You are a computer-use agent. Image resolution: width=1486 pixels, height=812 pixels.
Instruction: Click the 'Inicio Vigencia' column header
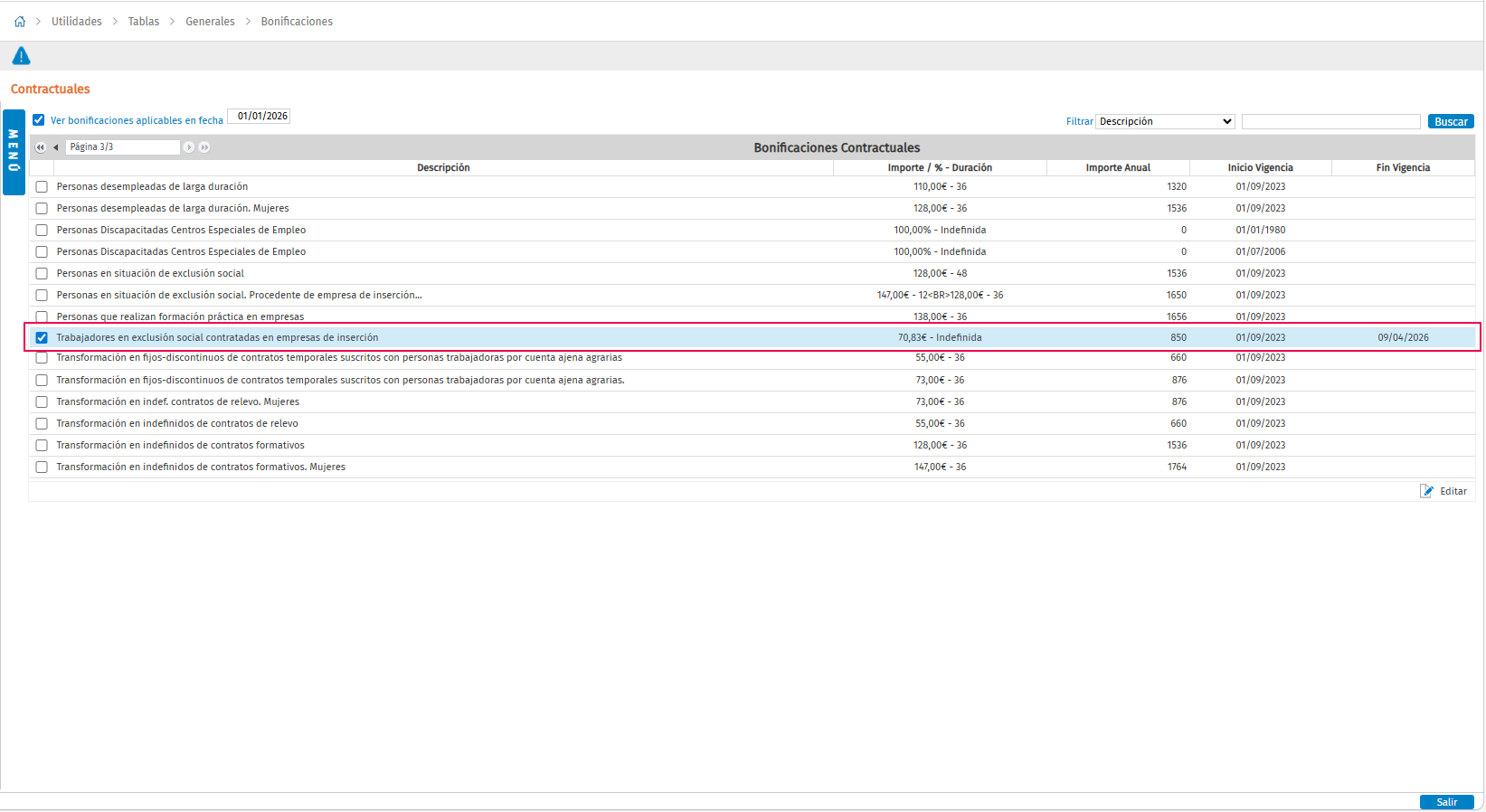tap(1261, 168)
